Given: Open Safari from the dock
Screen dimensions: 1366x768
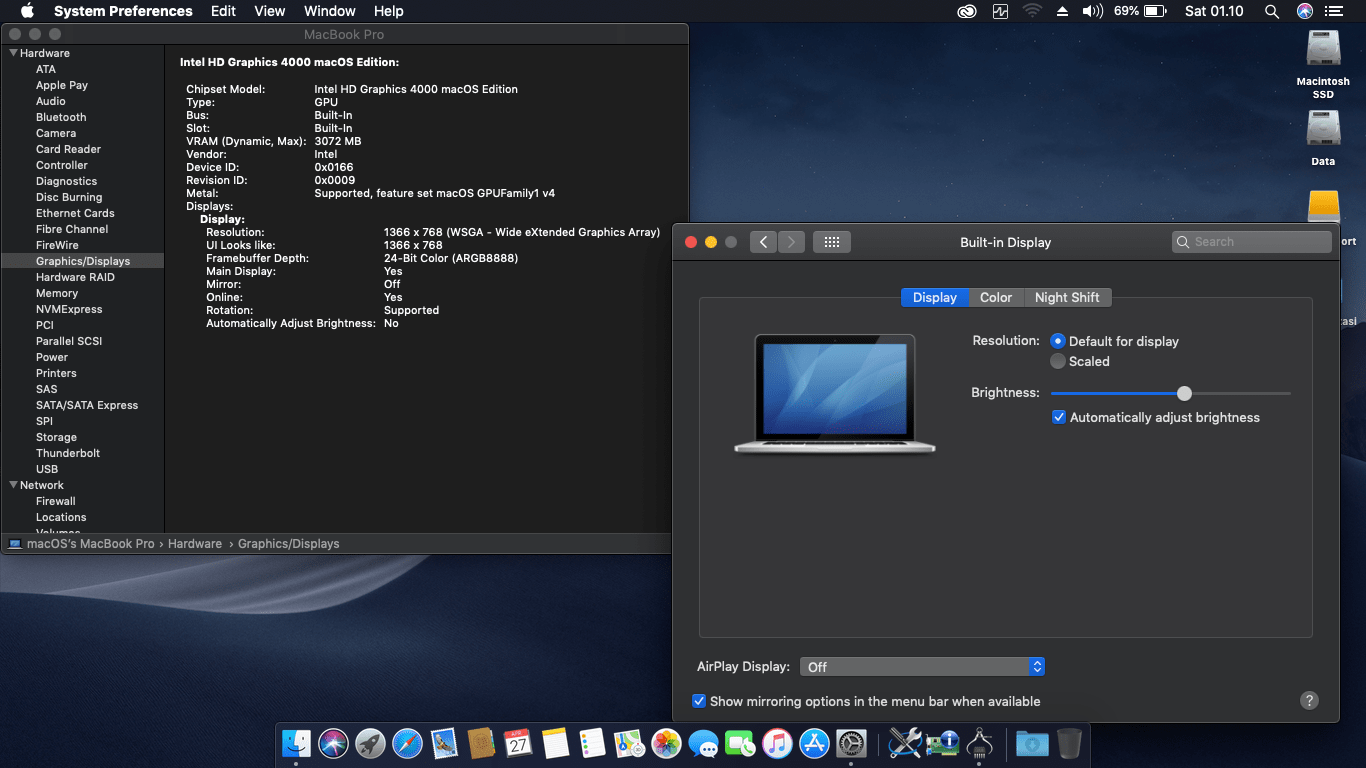Looking at the screenshot, I should coord(407,743).
